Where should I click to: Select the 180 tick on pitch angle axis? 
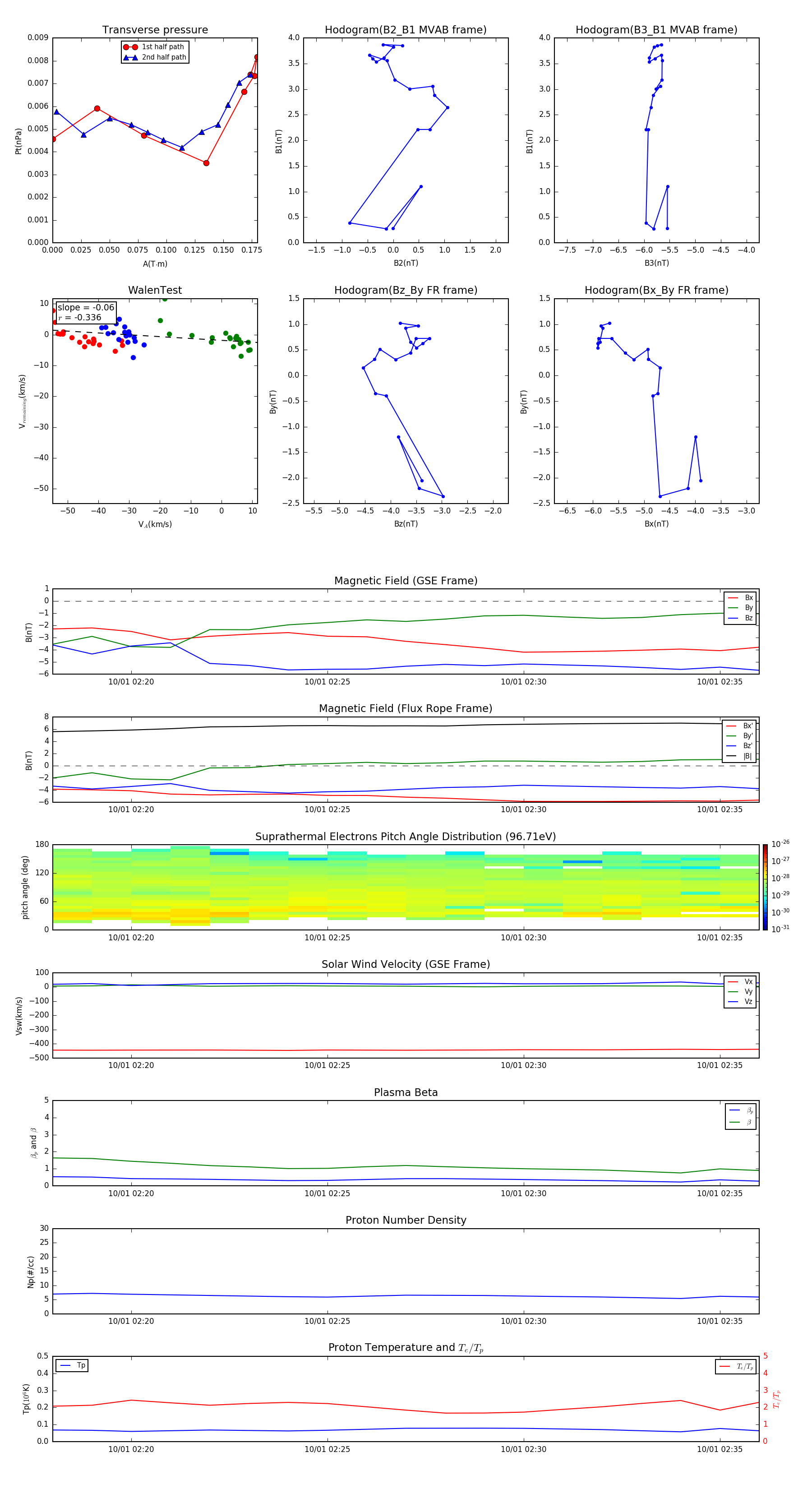pos(42,845)
